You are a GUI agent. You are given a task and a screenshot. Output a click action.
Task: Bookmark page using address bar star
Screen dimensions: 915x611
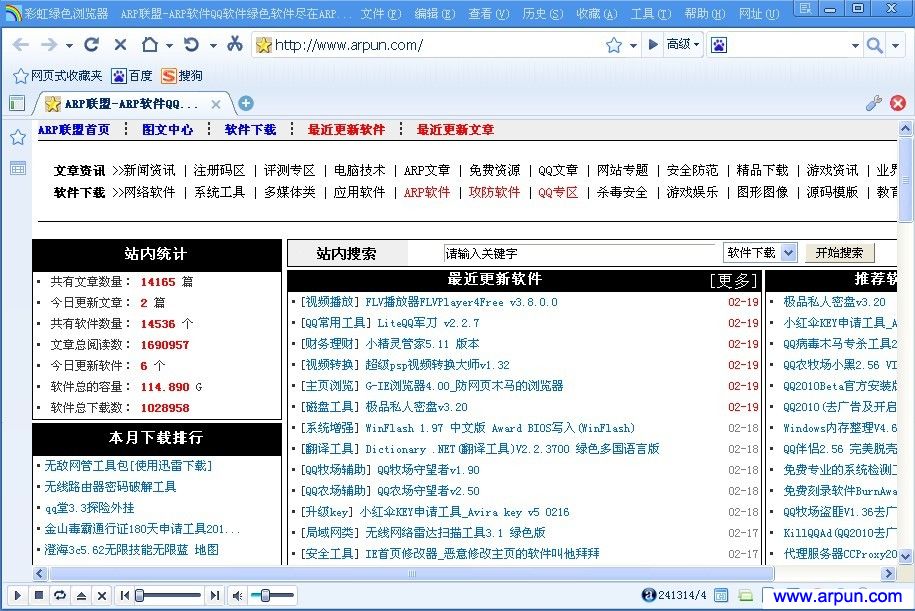pos(614,45)
